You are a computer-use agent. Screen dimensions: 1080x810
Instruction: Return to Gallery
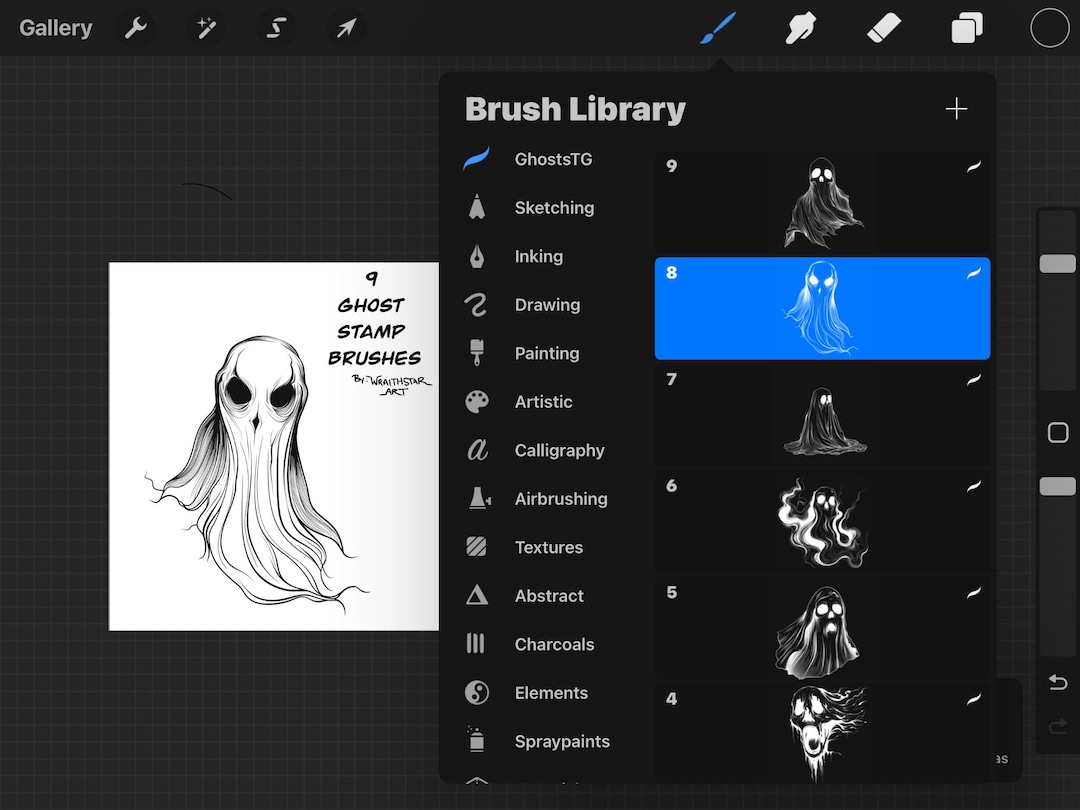coord(55,28)
